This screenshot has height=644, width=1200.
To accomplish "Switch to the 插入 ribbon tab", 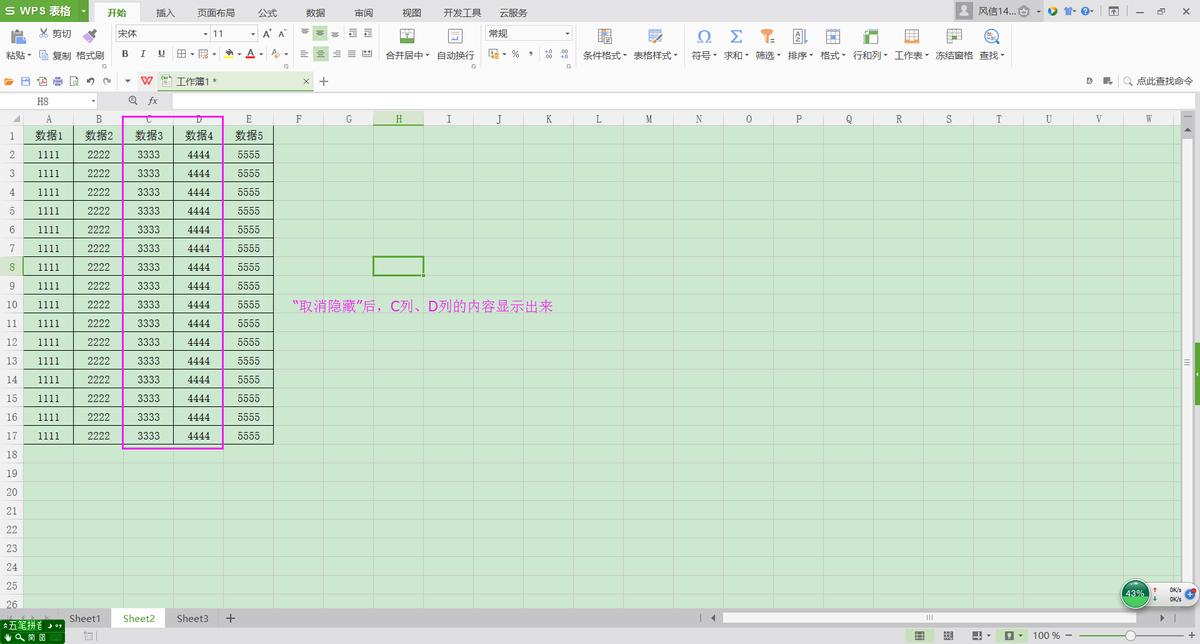I will click(x=164, y=12).
